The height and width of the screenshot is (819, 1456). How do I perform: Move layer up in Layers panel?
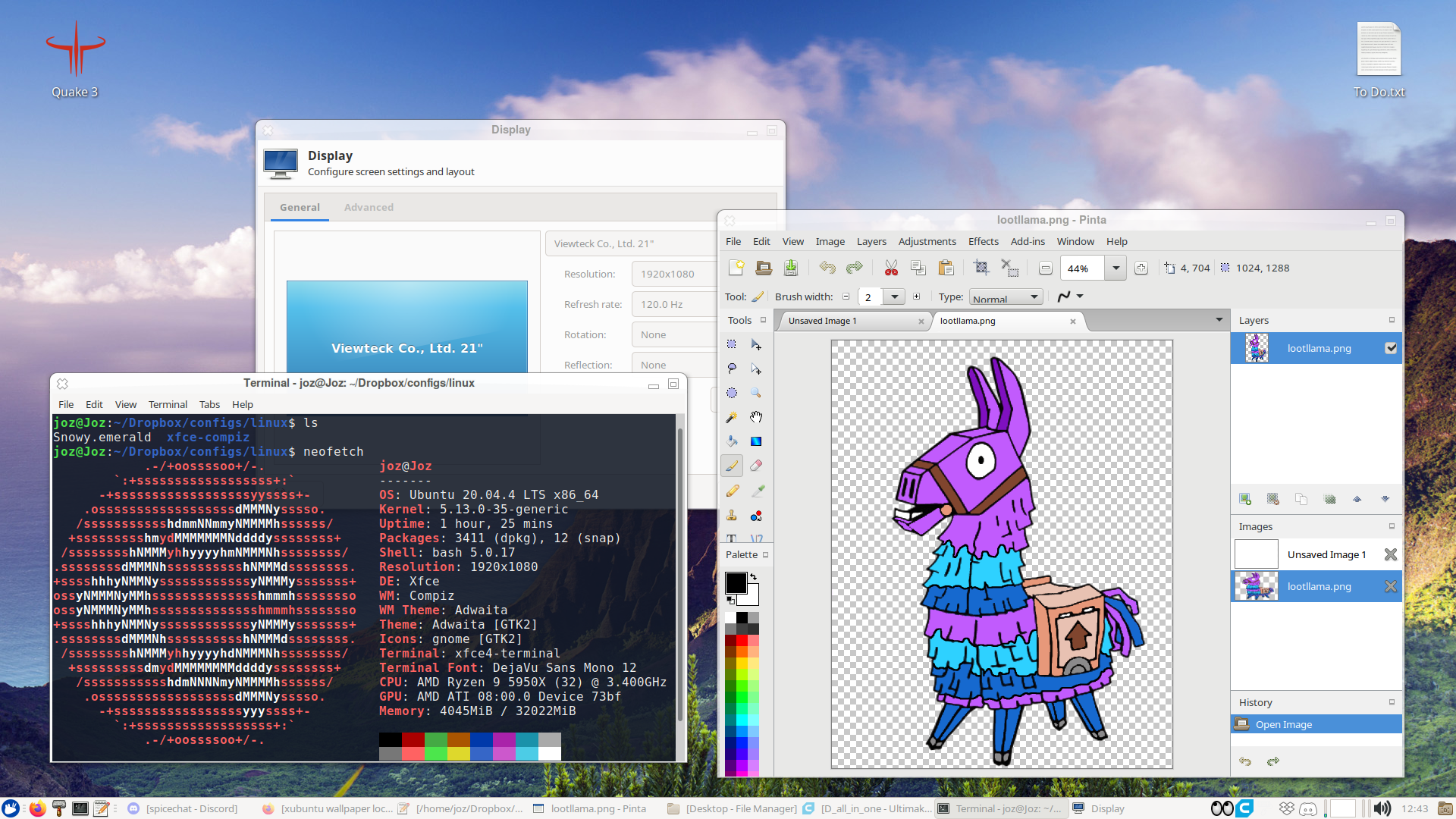1357,499
